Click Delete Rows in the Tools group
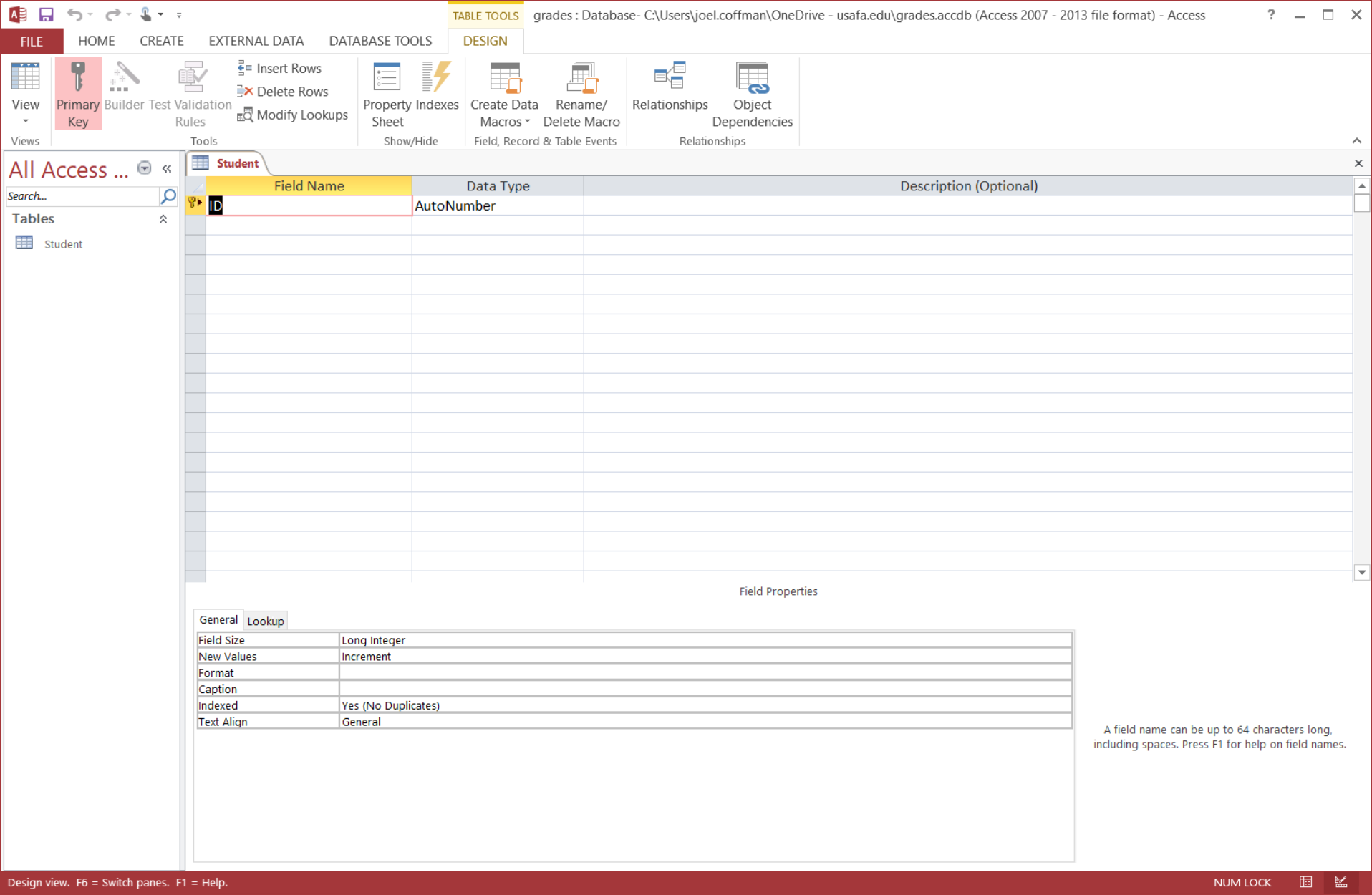 [x=283, y=91]
